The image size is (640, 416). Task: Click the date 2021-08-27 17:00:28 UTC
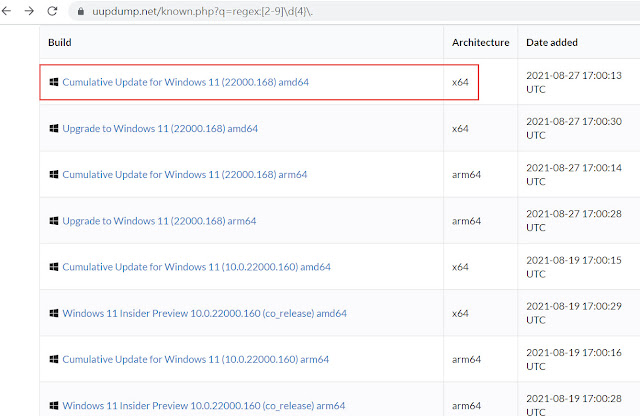(574, 220)
